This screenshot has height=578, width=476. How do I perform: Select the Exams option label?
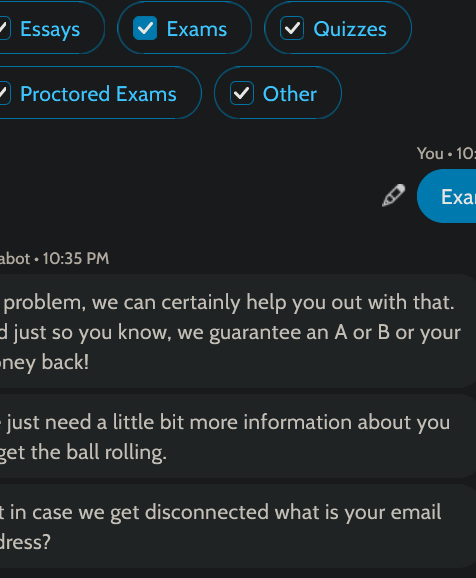click(197, 29)
